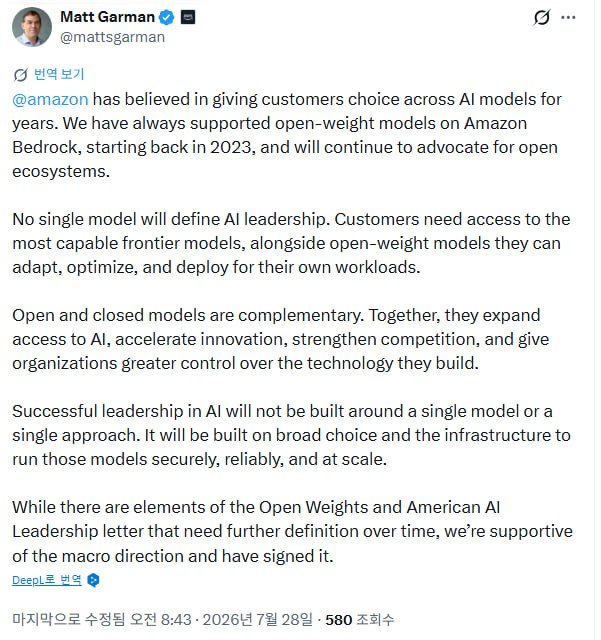Viewport: 601px width, 640px height.
Task: Open the @amazon mention link
Action: click(50, 99)
